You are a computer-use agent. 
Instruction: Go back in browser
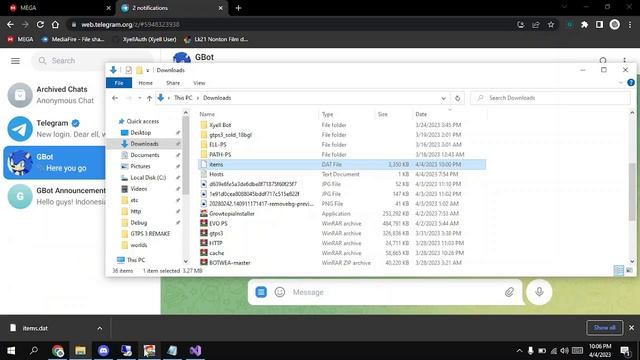click(x=10, y=24)
